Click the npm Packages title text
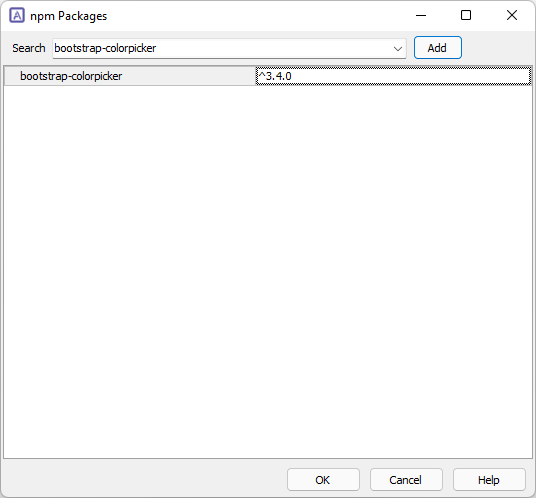536x498 pixels. [68, 16]
